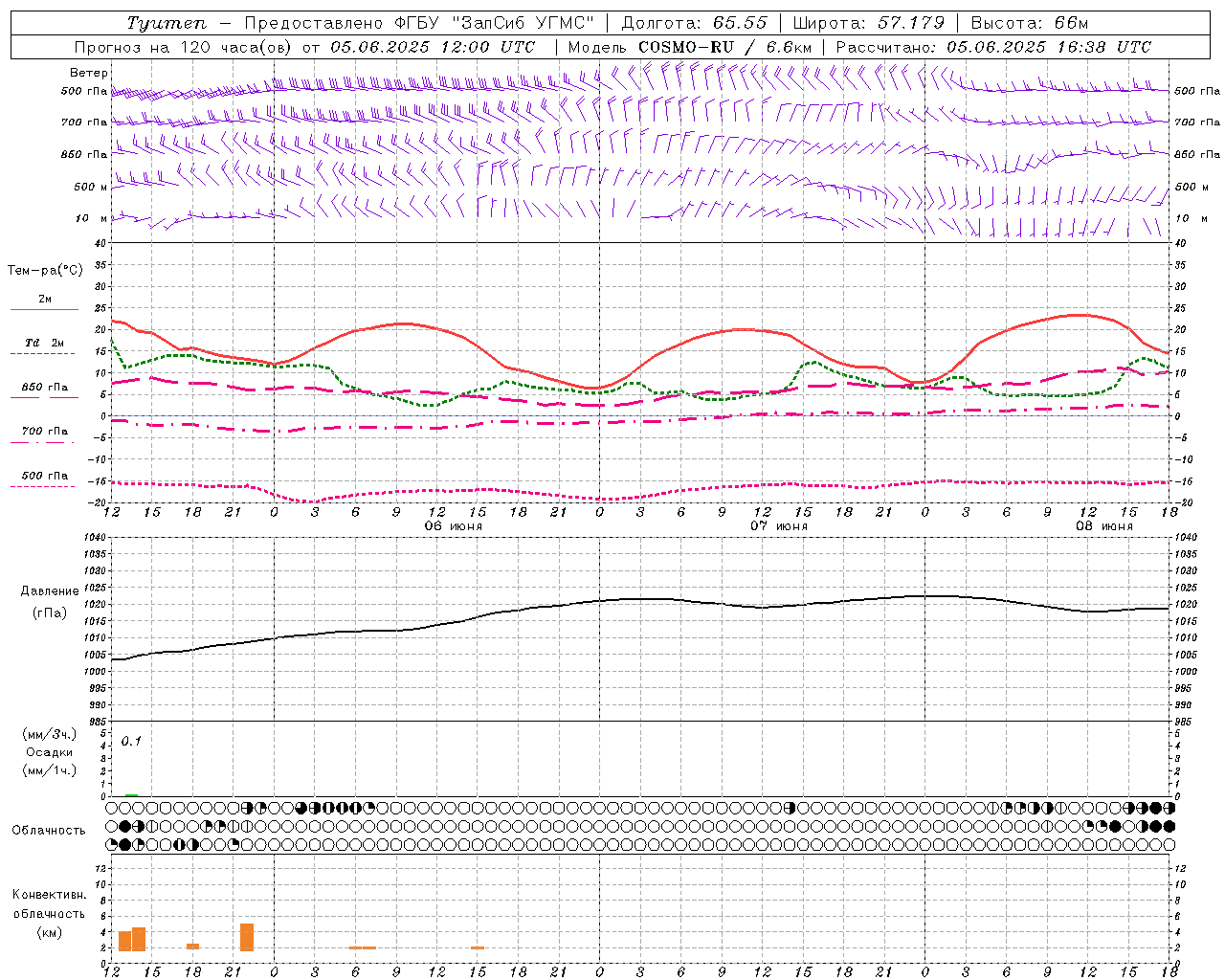1225x980 pixels.
Task: Click the "Тем-ра(°C)" temperature axis title
Action: (x=45, y=271)
